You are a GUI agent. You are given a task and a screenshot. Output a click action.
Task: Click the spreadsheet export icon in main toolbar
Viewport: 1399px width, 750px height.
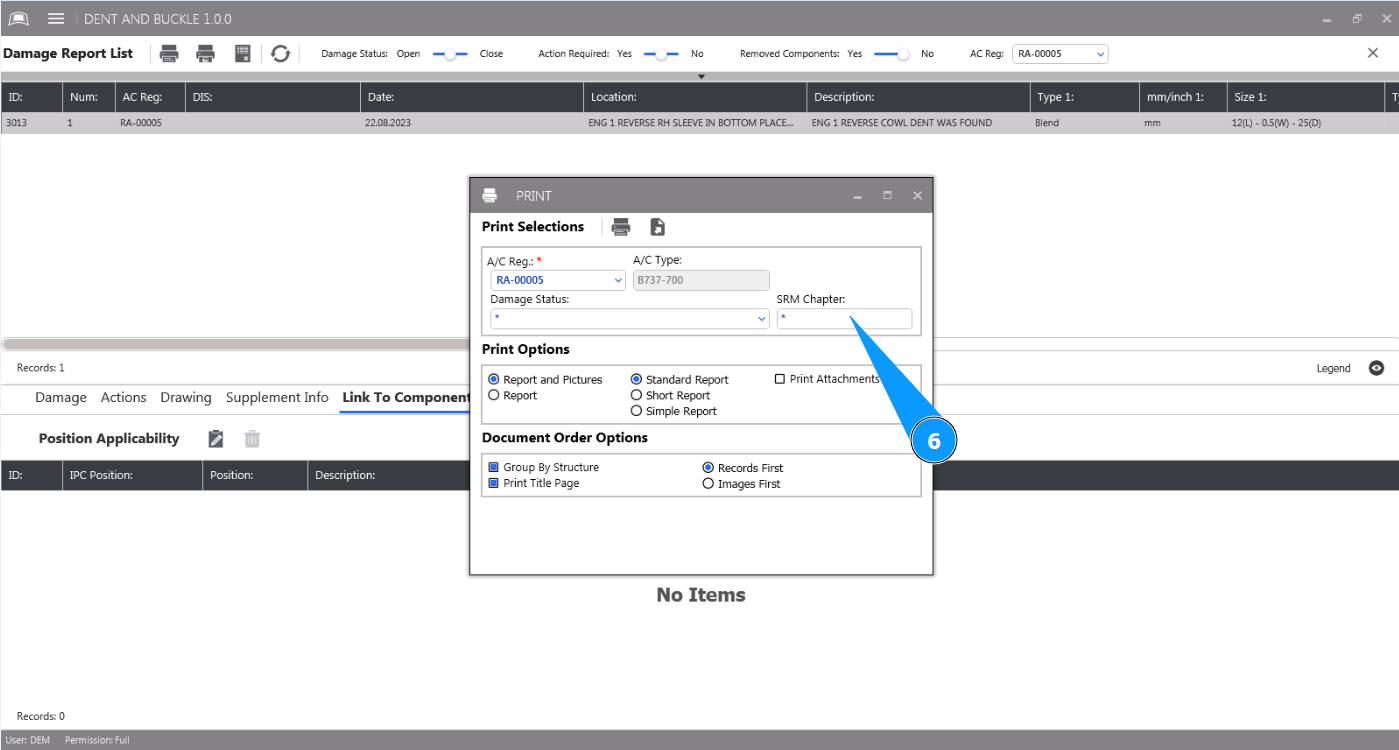click(242, 54)
